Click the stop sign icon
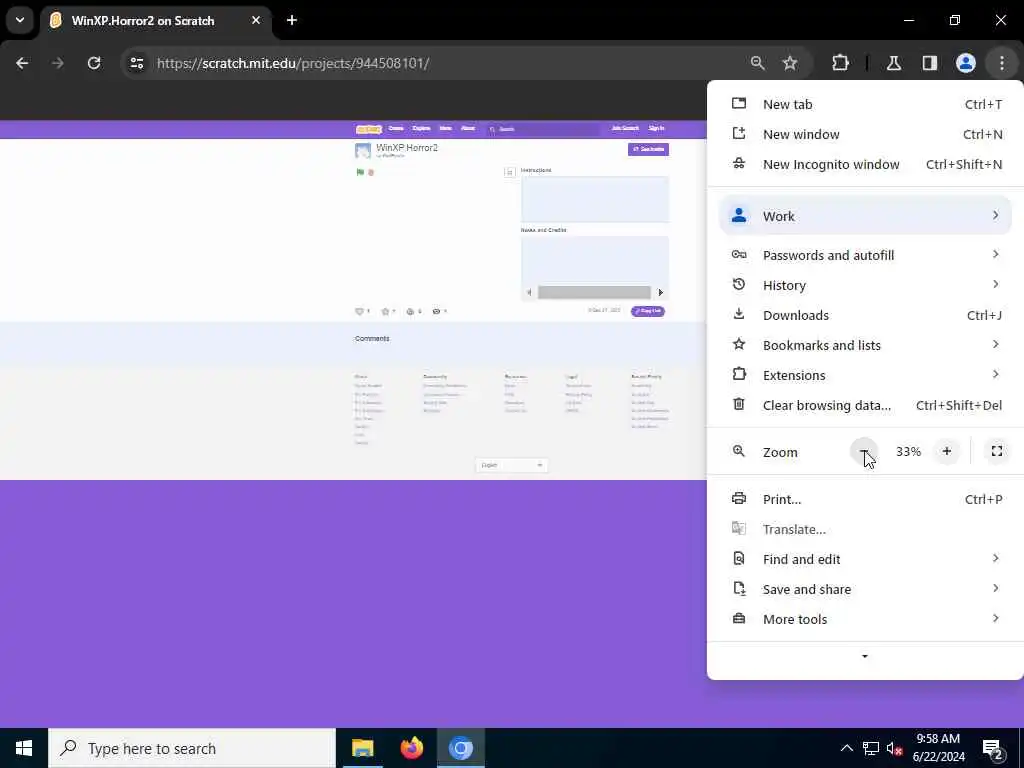The width and height of the screenshot is (1024, 768). (371, 172)
